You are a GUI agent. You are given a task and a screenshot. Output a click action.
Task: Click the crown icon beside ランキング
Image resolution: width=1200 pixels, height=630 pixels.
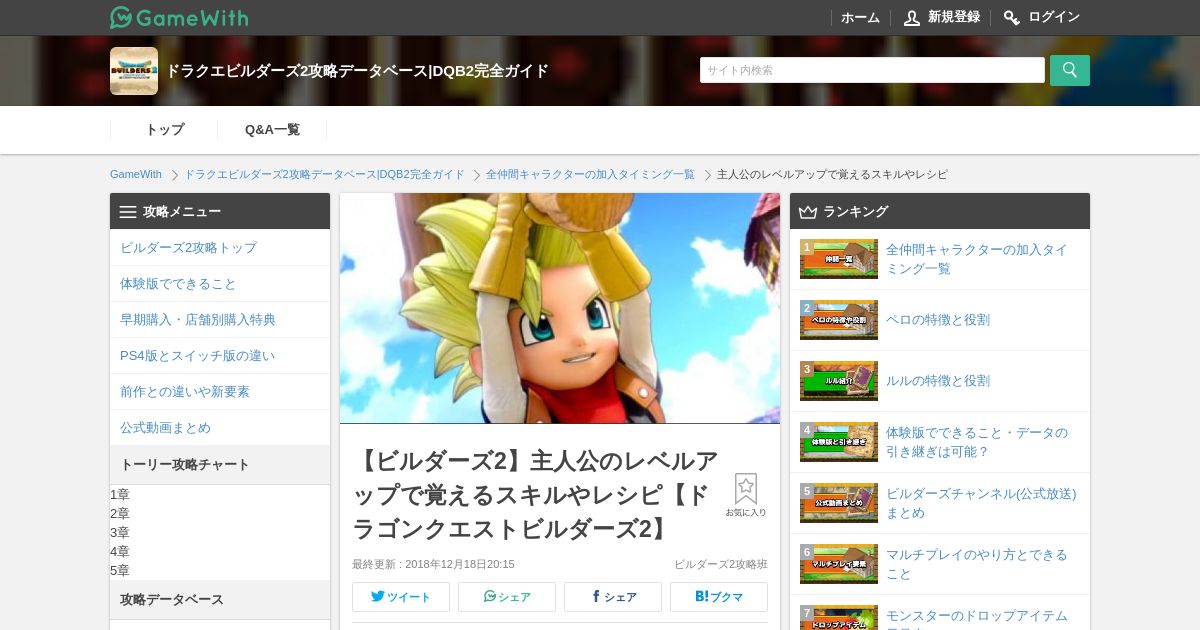808,212
